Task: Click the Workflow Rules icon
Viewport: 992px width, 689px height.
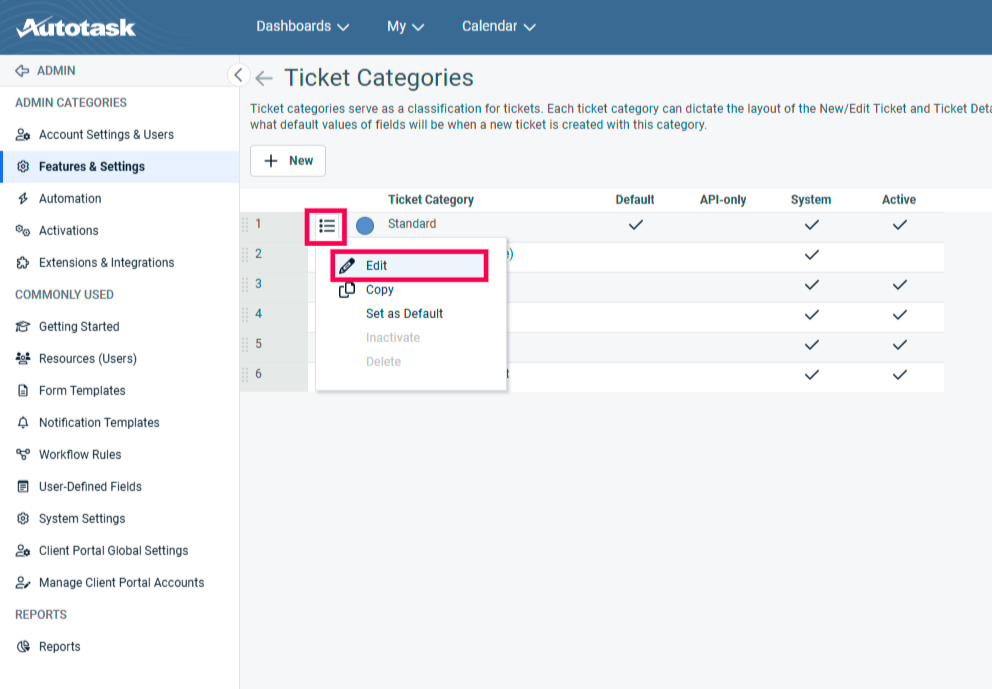Action: 23,455
